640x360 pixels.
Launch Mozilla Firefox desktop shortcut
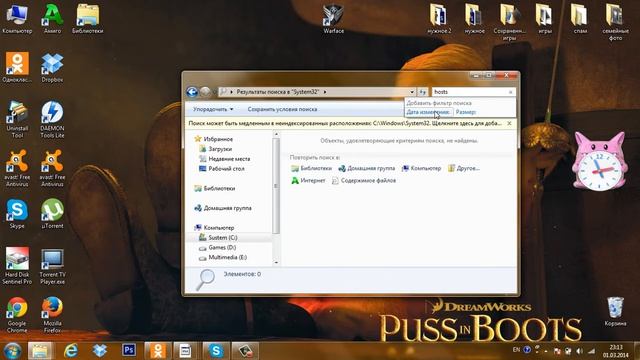pos(52,314)
